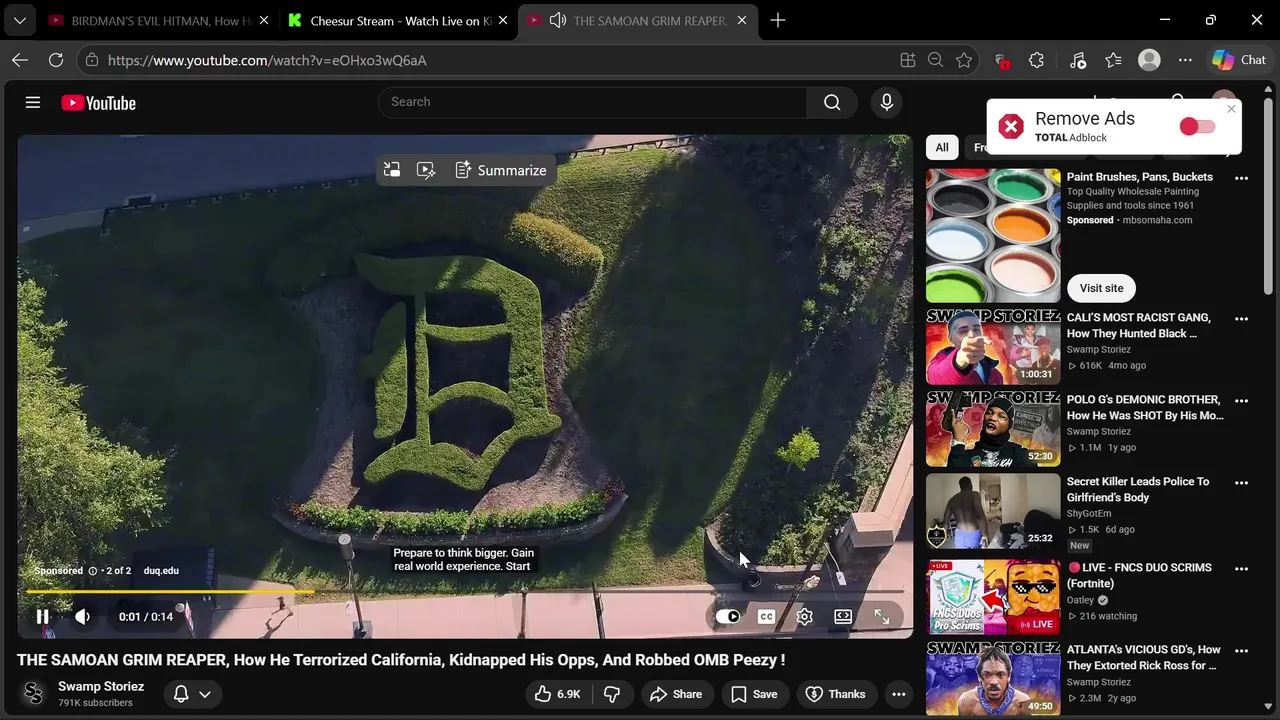Open the browser app-install icon in address bar
The image size is (1280, 720).
[908, 60]
